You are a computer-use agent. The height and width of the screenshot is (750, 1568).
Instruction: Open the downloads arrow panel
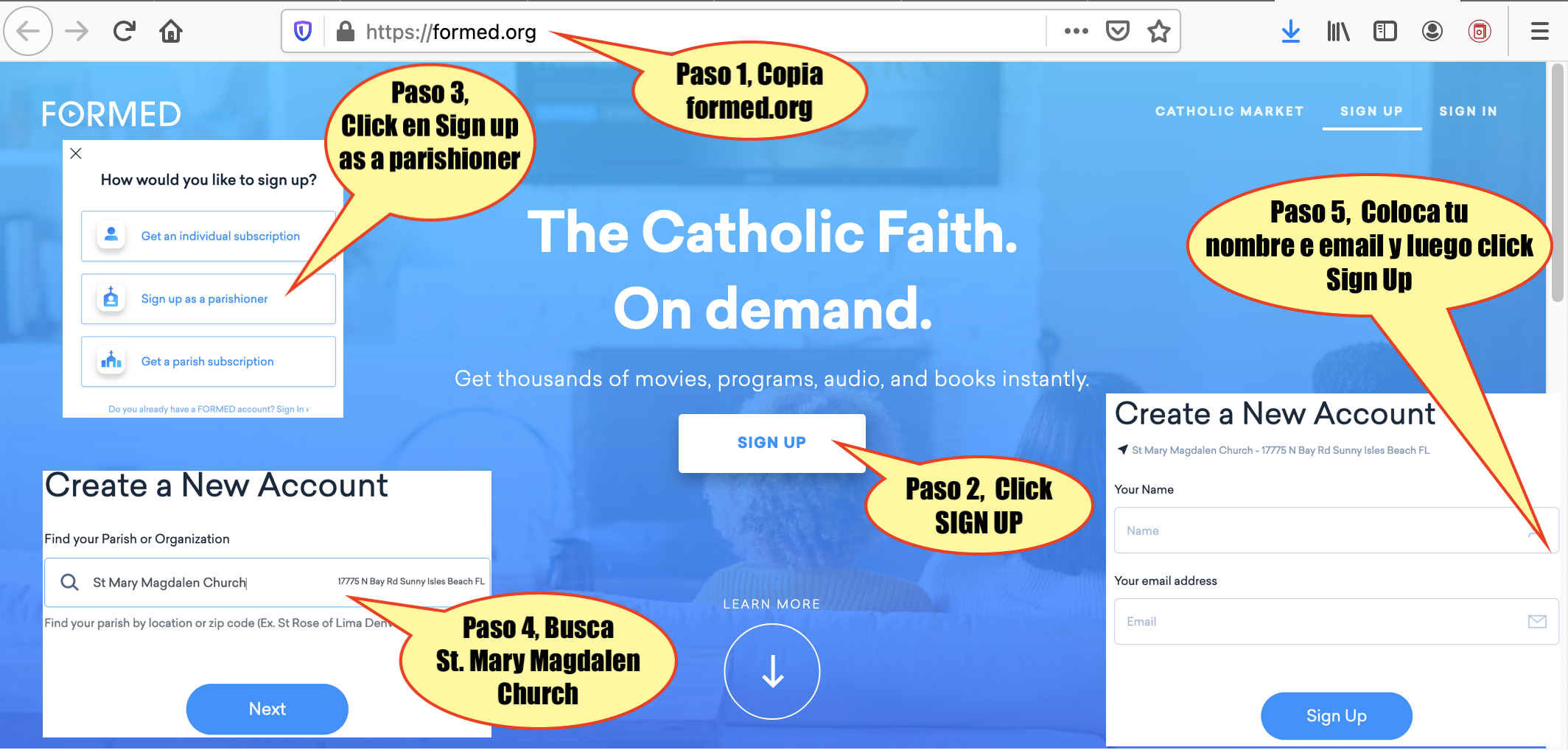click(1291, 31)
